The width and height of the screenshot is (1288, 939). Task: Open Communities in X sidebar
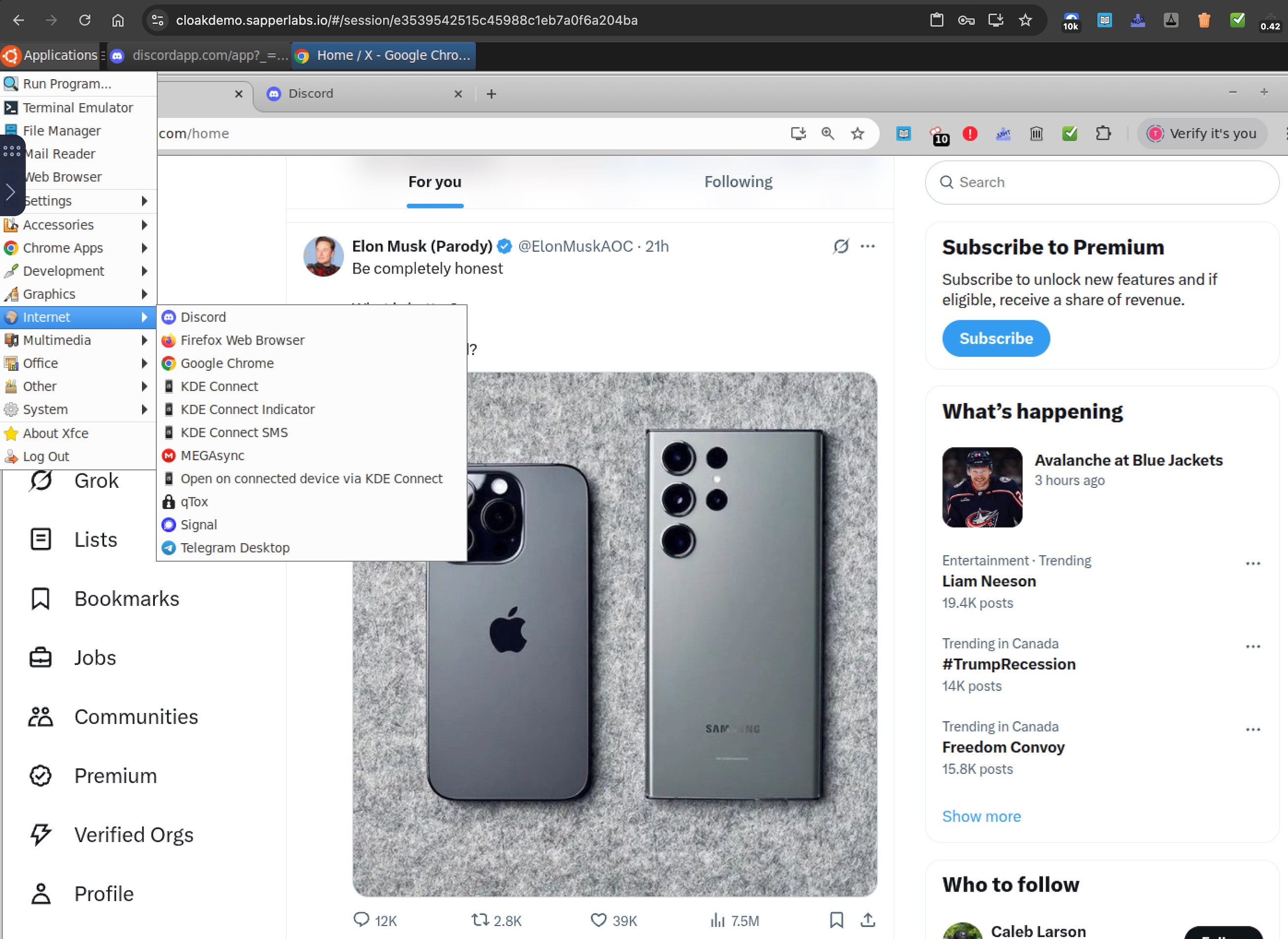pyautogui.click(x=113, y=717)
